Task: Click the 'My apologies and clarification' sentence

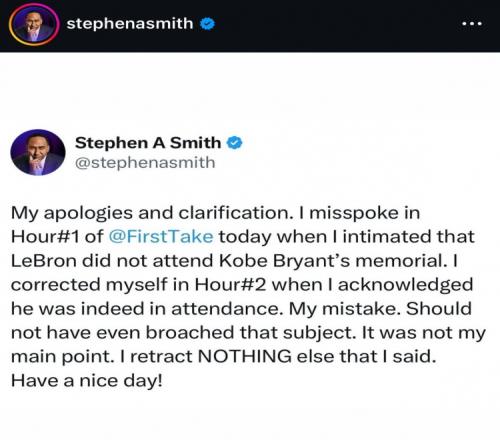Action: 152,213
